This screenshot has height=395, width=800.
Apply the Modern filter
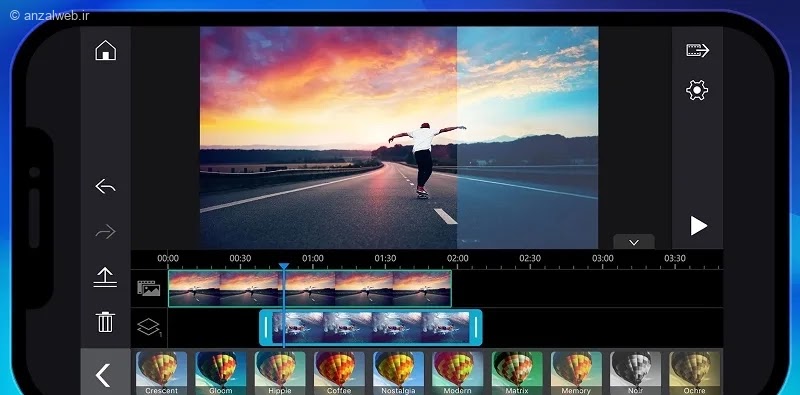(457, 373)
